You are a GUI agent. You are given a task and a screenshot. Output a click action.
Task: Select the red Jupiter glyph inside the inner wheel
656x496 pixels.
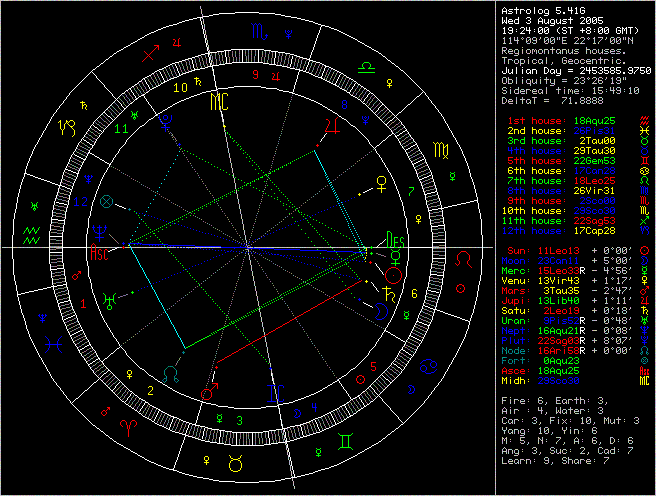pyautogui.click(x=331, y=124)
